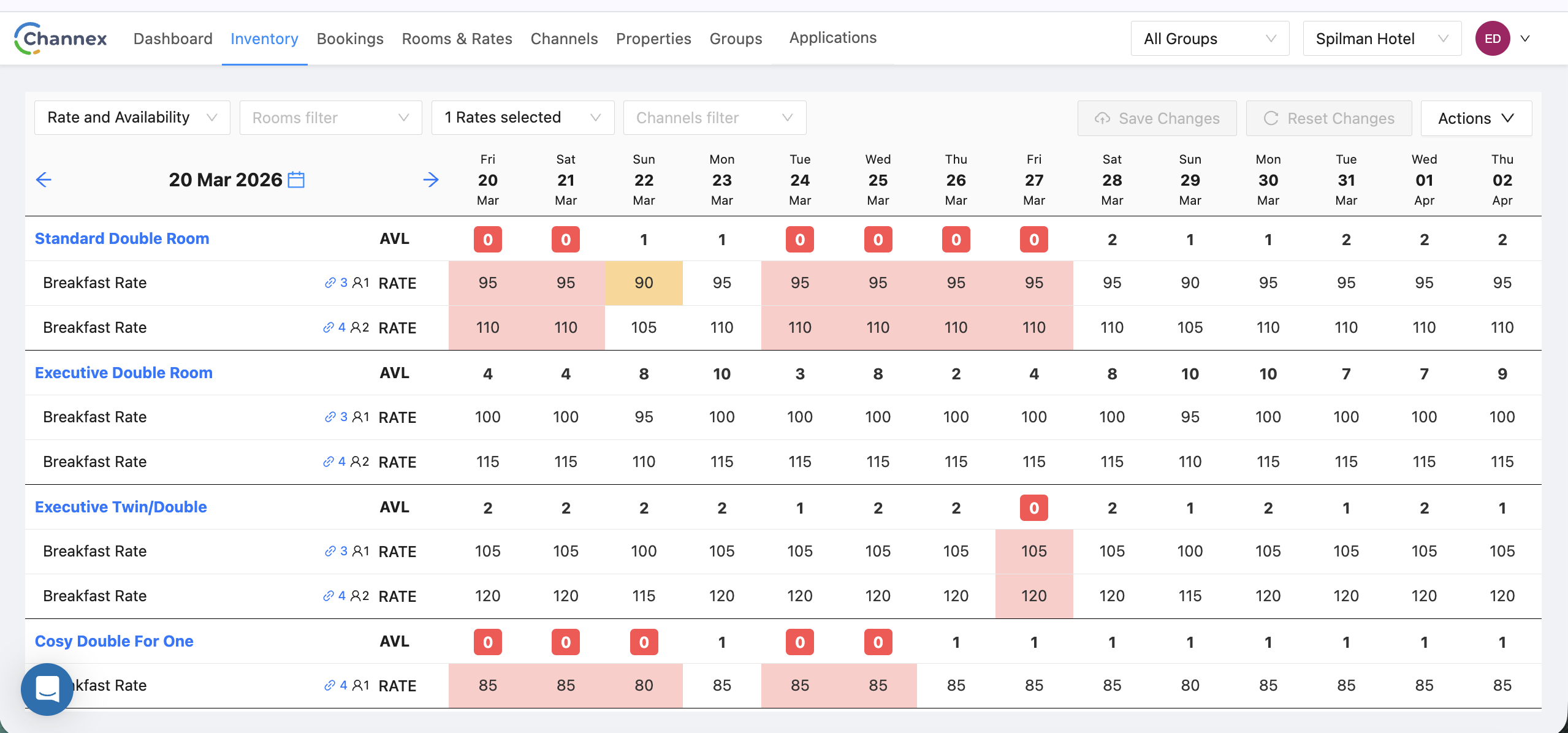Click Standard Double availability 0 on Fri 20
The image size is (1568, 733).
488,239
